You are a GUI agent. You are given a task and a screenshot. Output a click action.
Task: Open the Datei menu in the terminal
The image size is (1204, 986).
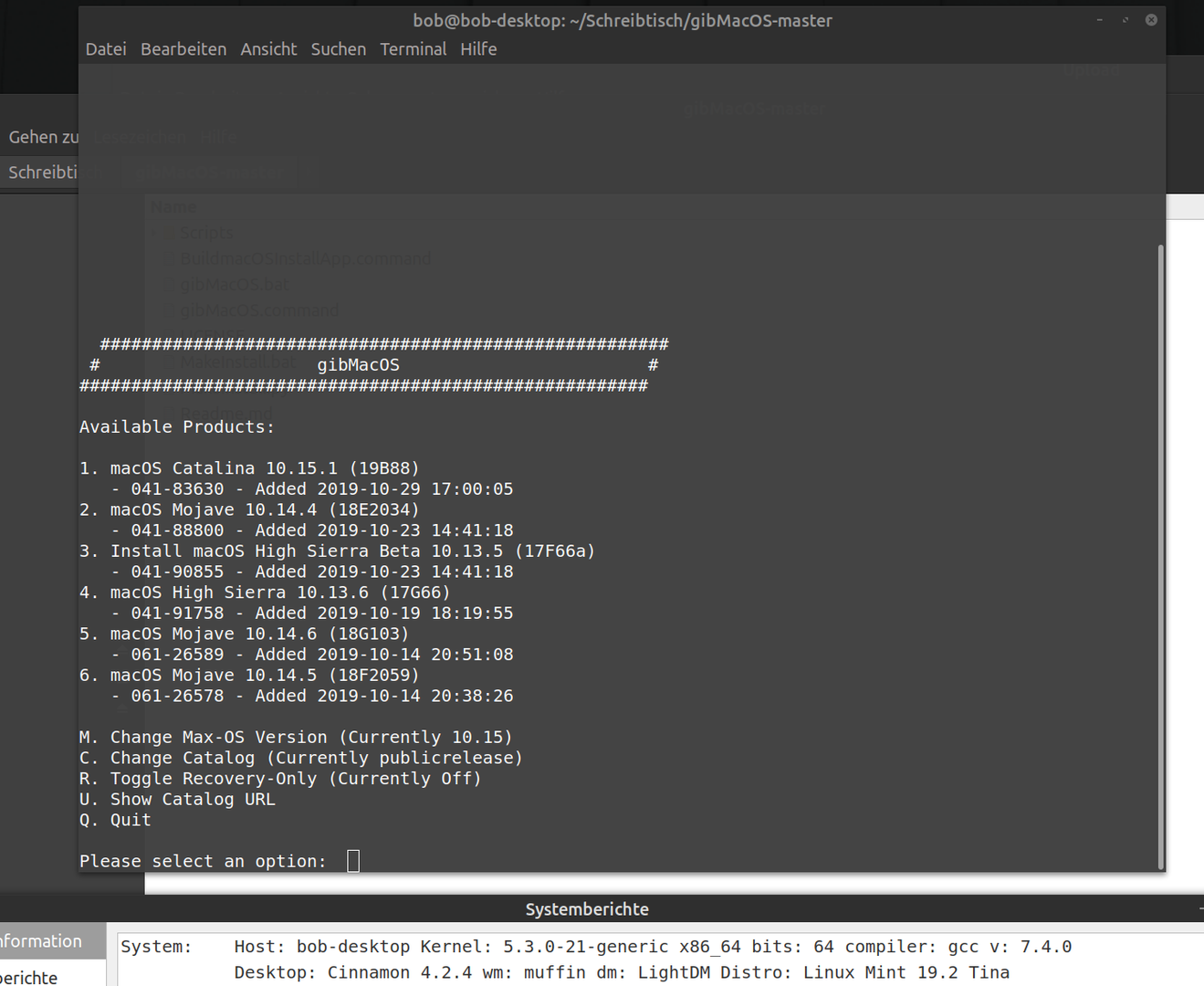pyautogui.click(x=106, y=49)
